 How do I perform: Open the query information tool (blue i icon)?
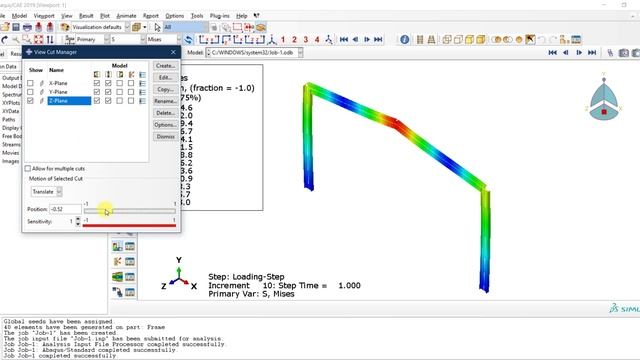(404, 40)
